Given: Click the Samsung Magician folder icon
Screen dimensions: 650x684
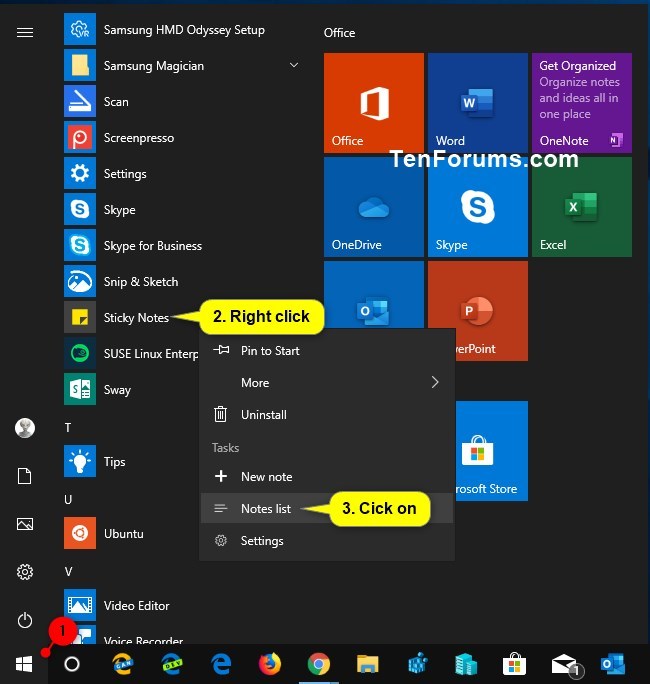Looking at the screenshot, I should (x=80, y=65).
